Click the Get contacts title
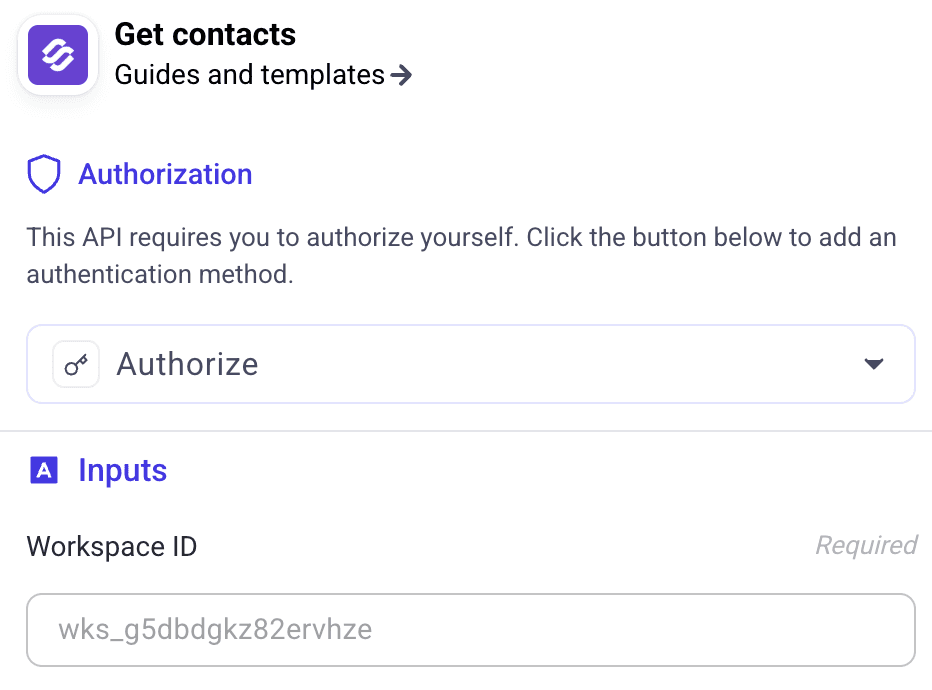 tap(205, 33)
